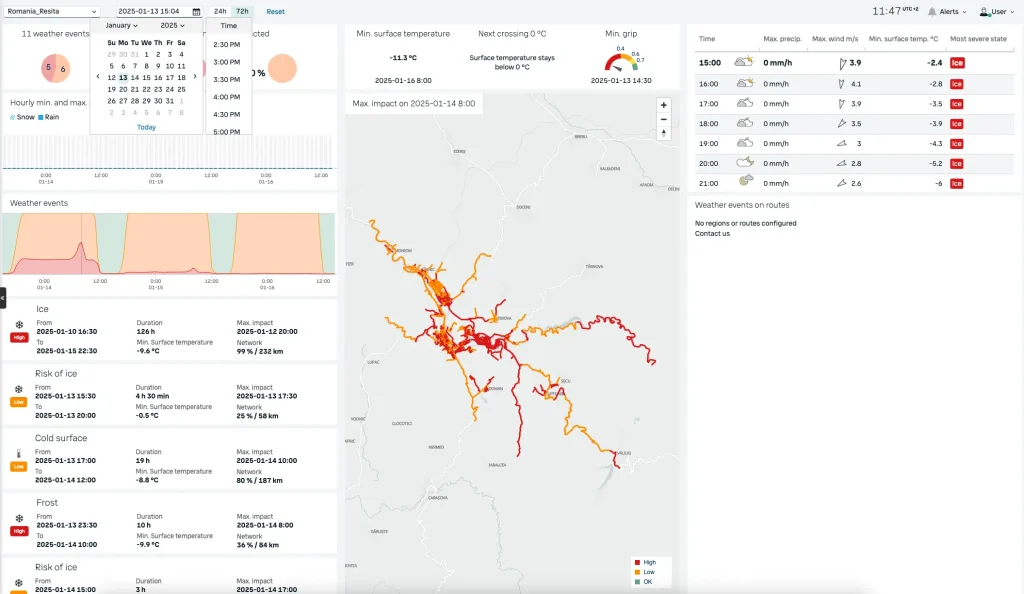Go to next month in calendar
Viewport: 1024px width, 594px height.
(x=194, y=77)
